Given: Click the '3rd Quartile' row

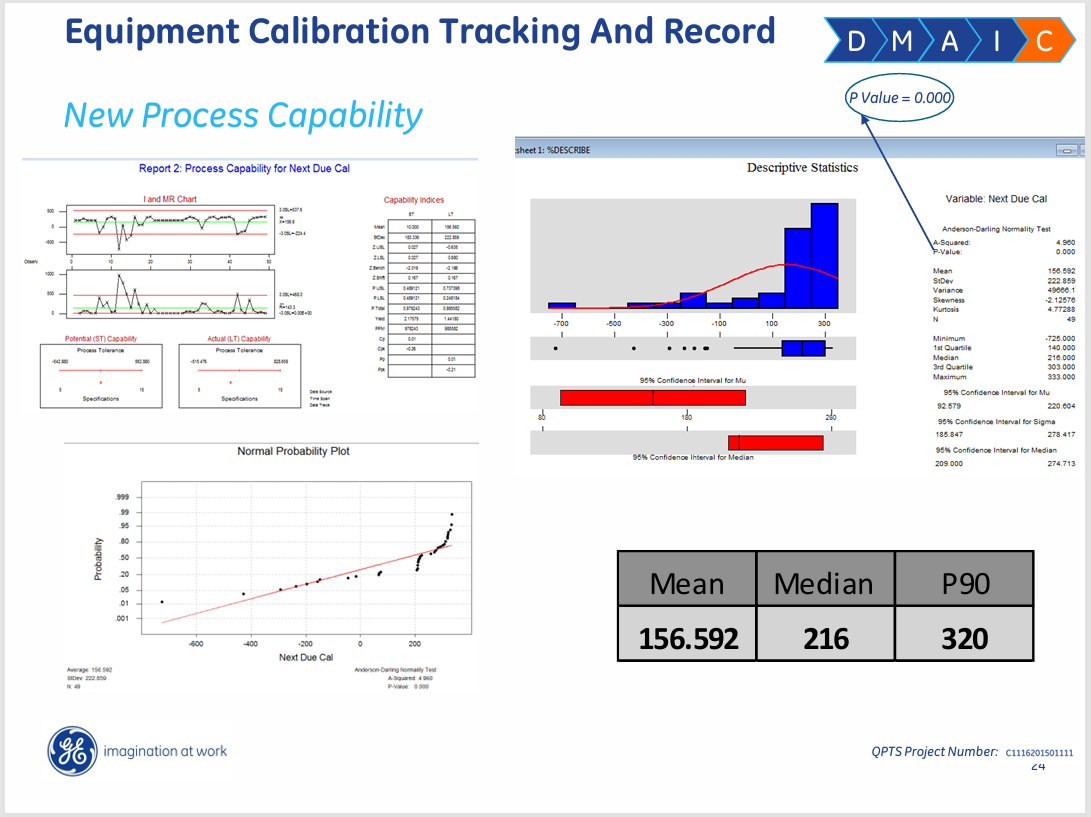Looking at the screenshot, I should click(x=1004, y=367).
